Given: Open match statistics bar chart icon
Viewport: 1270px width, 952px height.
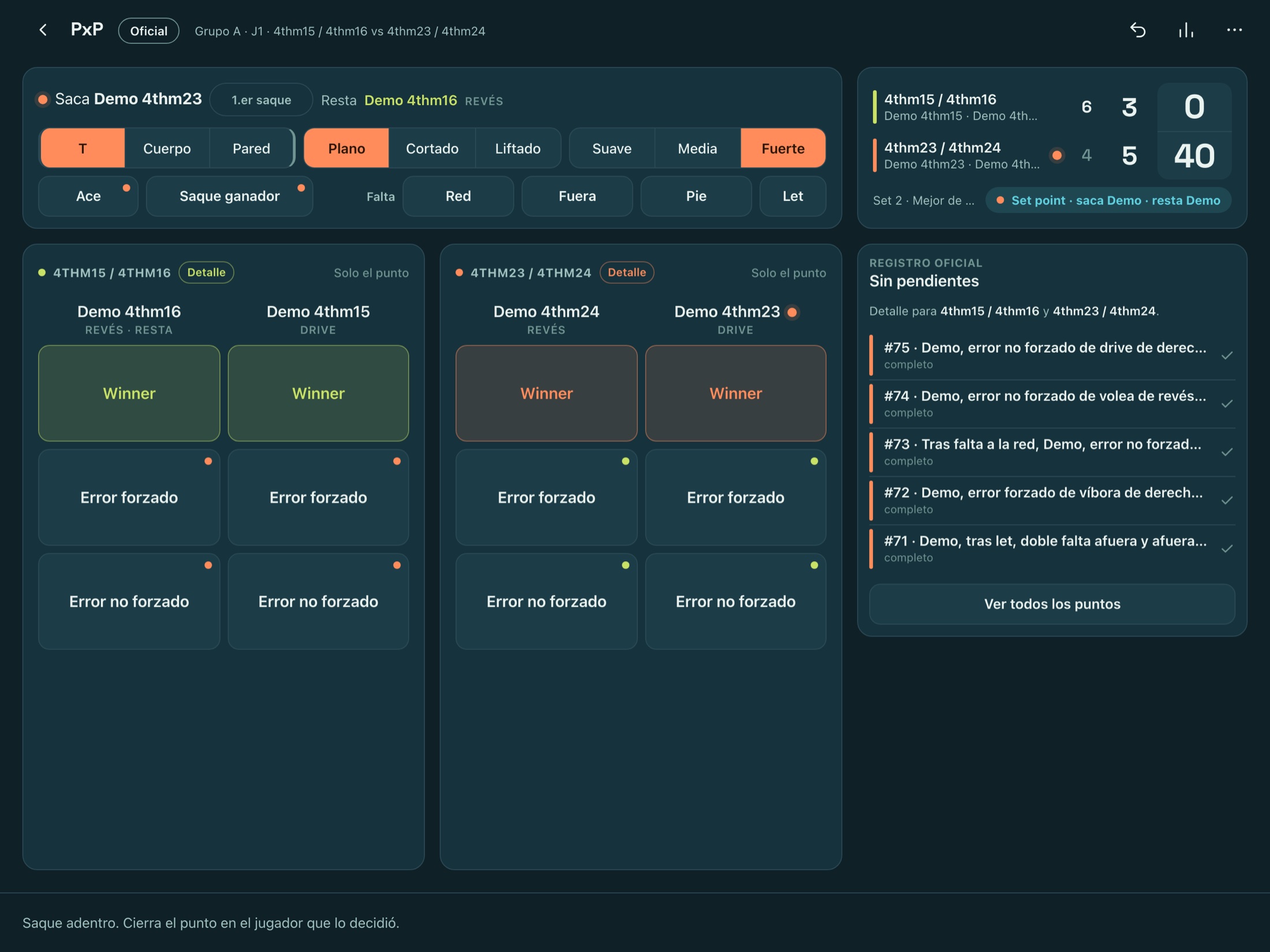Looking at the screenshot, I should pos(1186,30).
